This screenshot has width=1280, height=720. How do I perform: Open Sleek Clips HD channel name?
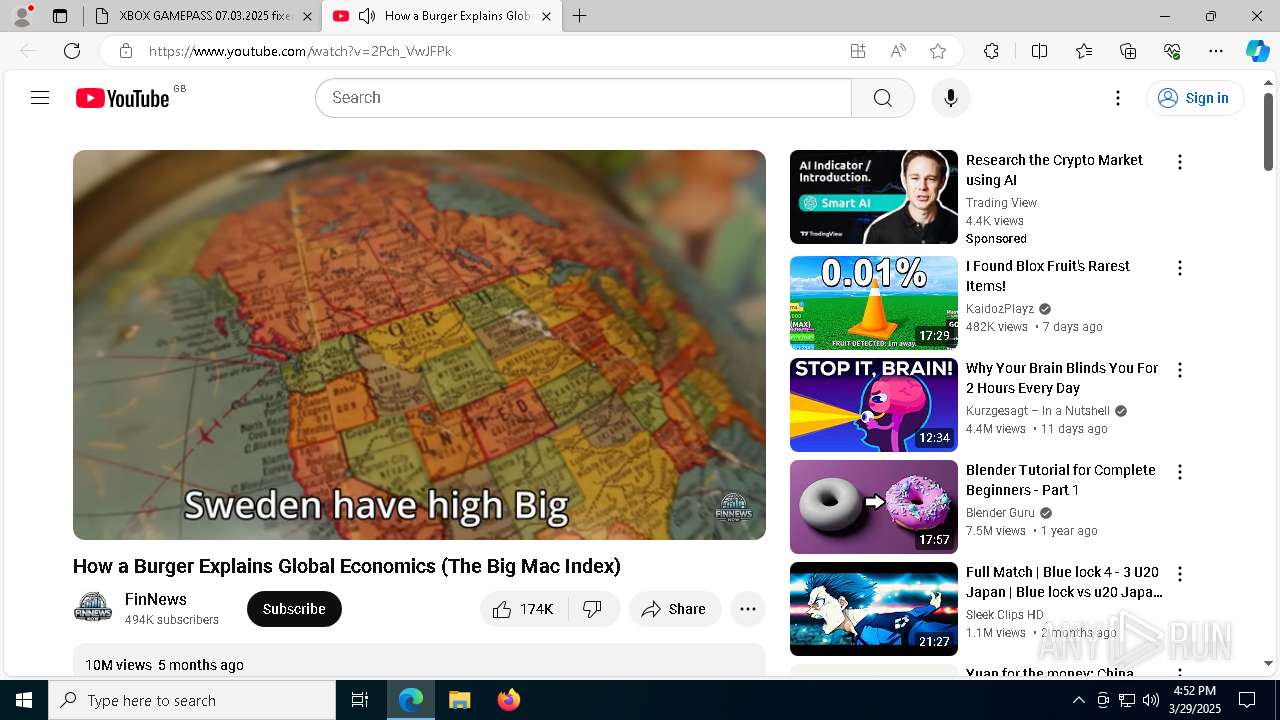[1005, 615]
